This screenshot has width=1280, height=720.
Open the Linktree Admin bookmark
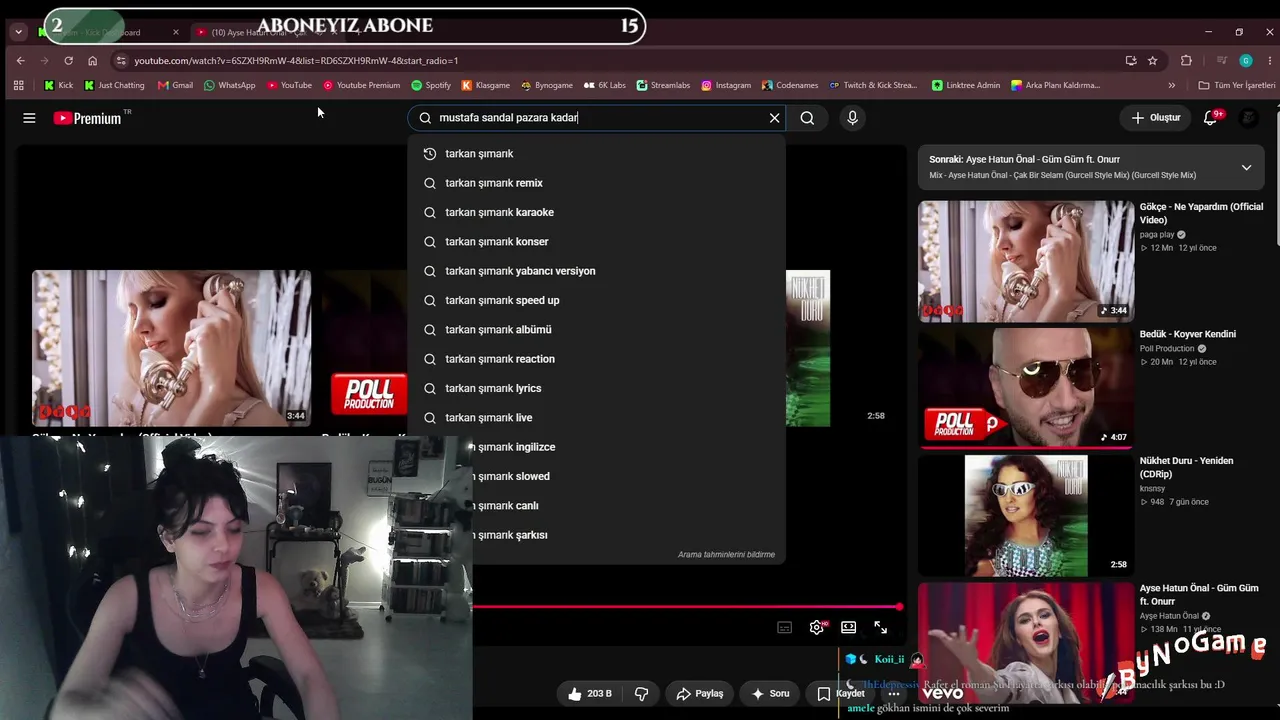click(966, 85)
